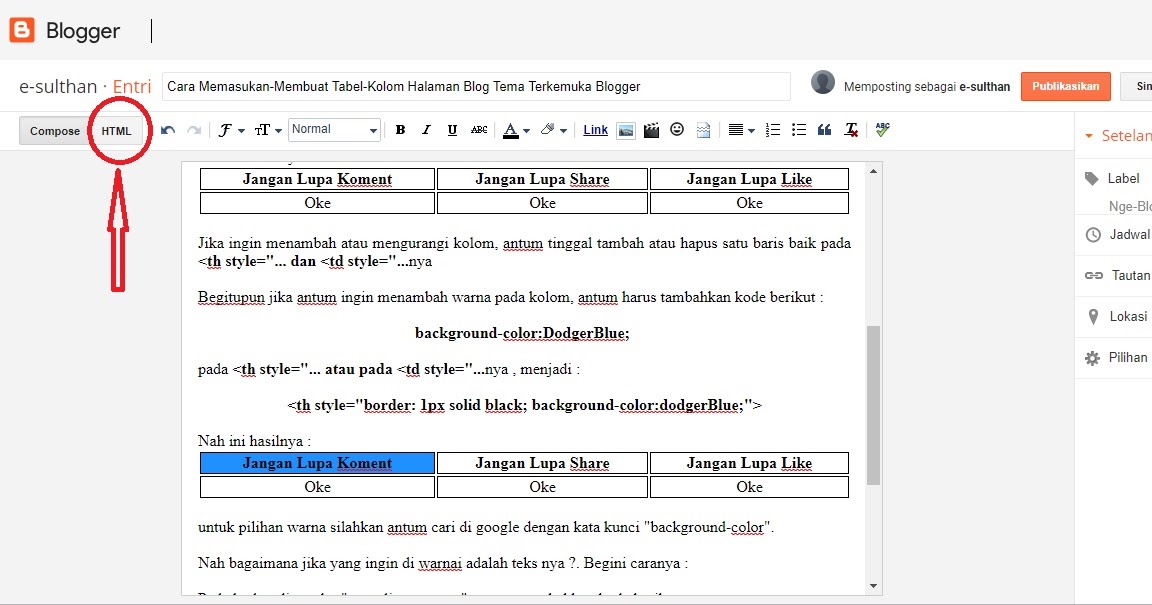Open Jadwal scheduling settings
The height and width of the screenshot is (605, 1152).
click(x=1128, y=235)
